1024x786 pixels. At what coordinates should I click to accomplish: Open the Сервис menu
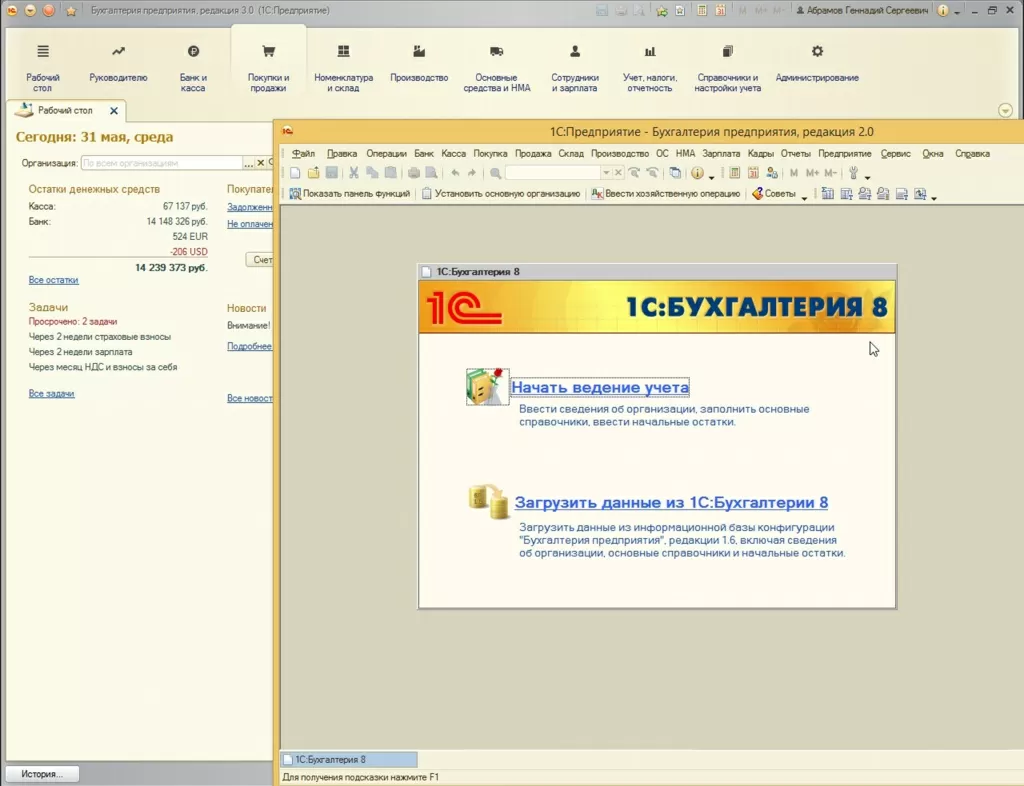895,153
